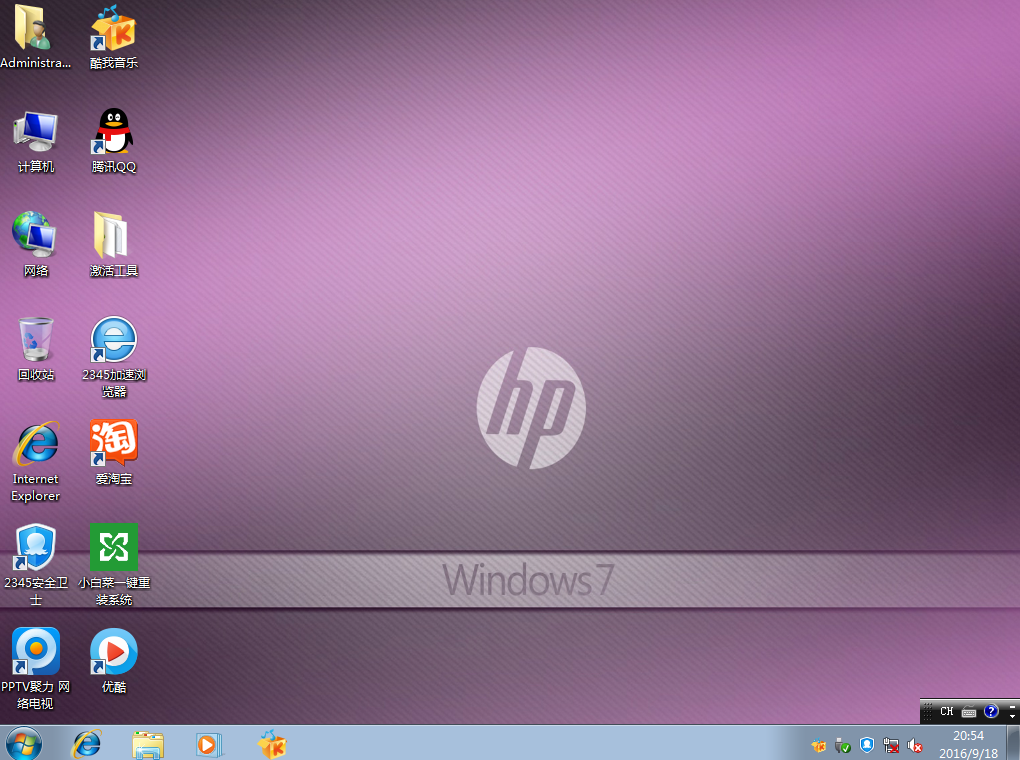Open the 2345 security shield tray icon
1020x760 pixels.
(866, 746)
